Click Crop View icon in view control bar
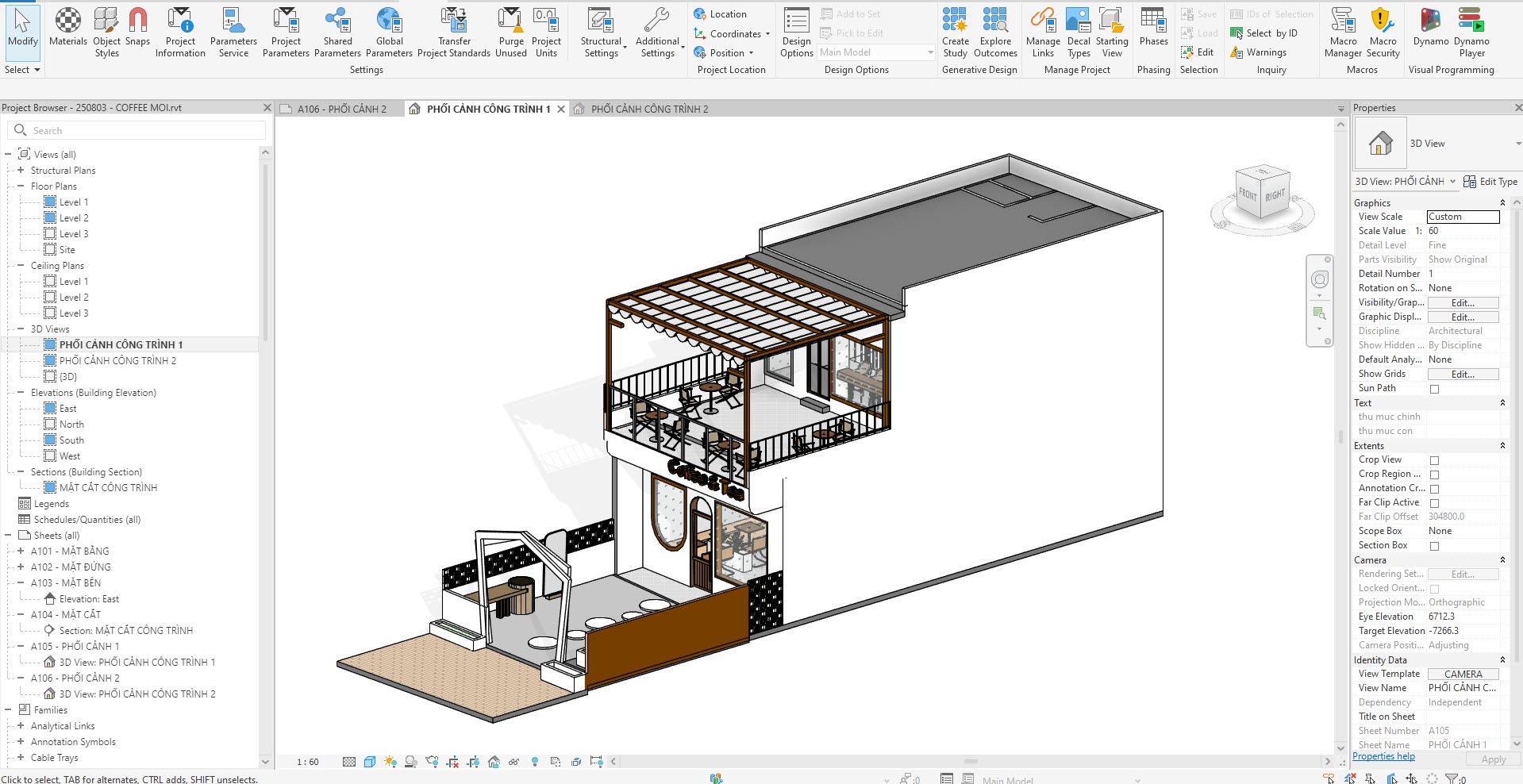Image resolution: width=1523 pixels, height=784 pixels. click(452, 762)
